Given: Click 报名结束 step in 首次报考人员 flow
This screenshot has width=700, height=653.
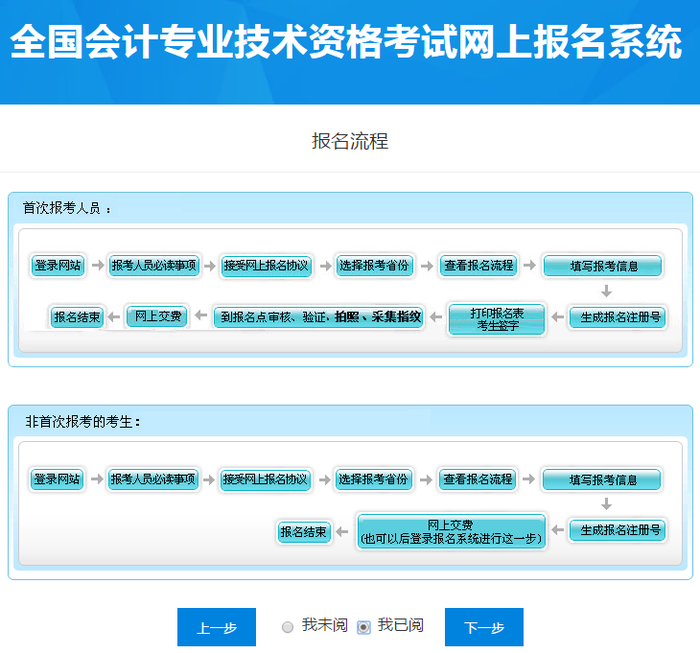Looking at the screenshot, I should [x=77, y=318].
